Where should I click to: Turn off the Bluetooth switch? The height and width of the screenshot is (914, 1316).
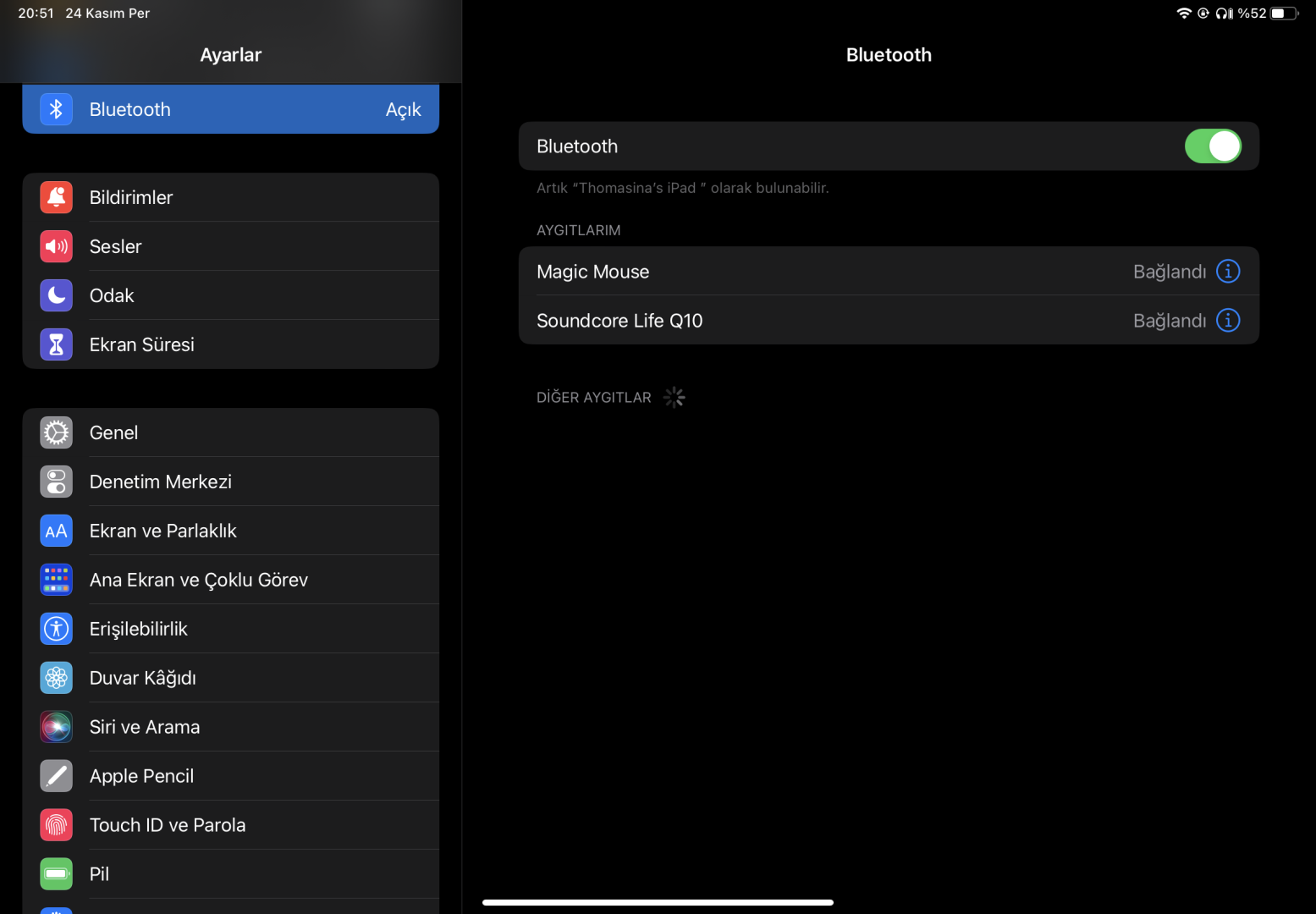1213,146
